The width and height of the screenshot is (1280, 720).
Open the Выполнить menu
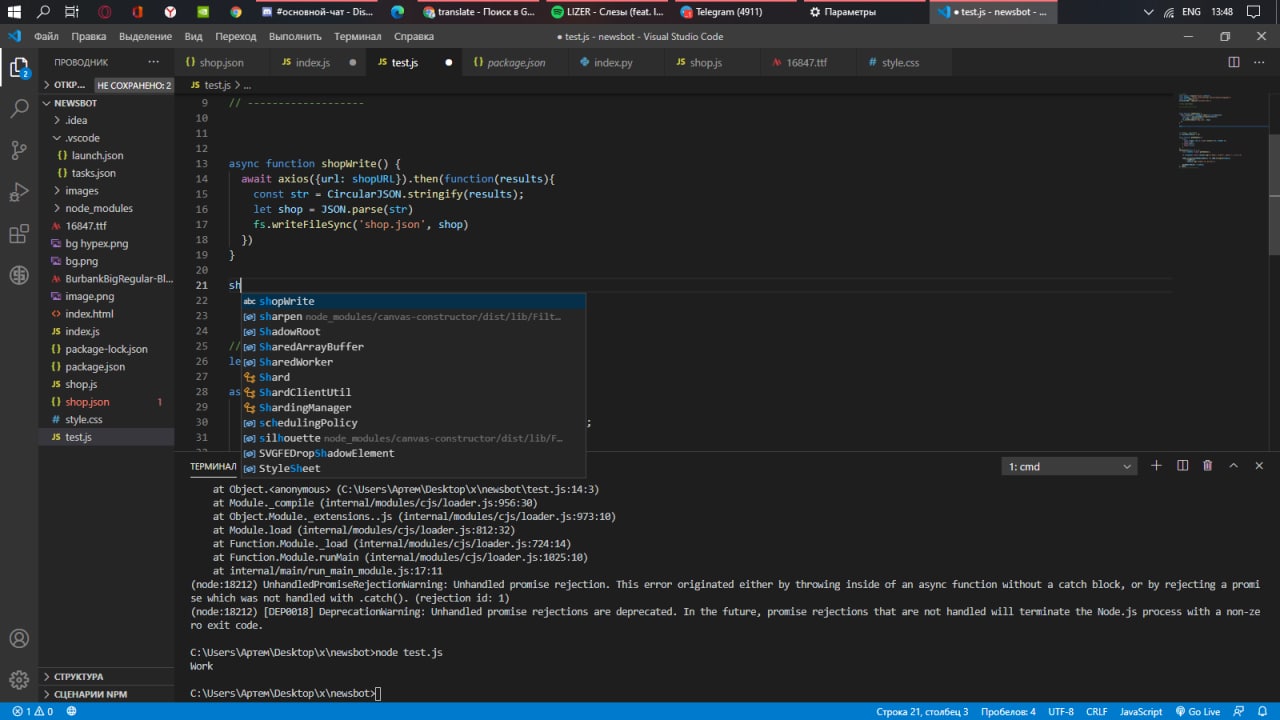tap(295, 36)
